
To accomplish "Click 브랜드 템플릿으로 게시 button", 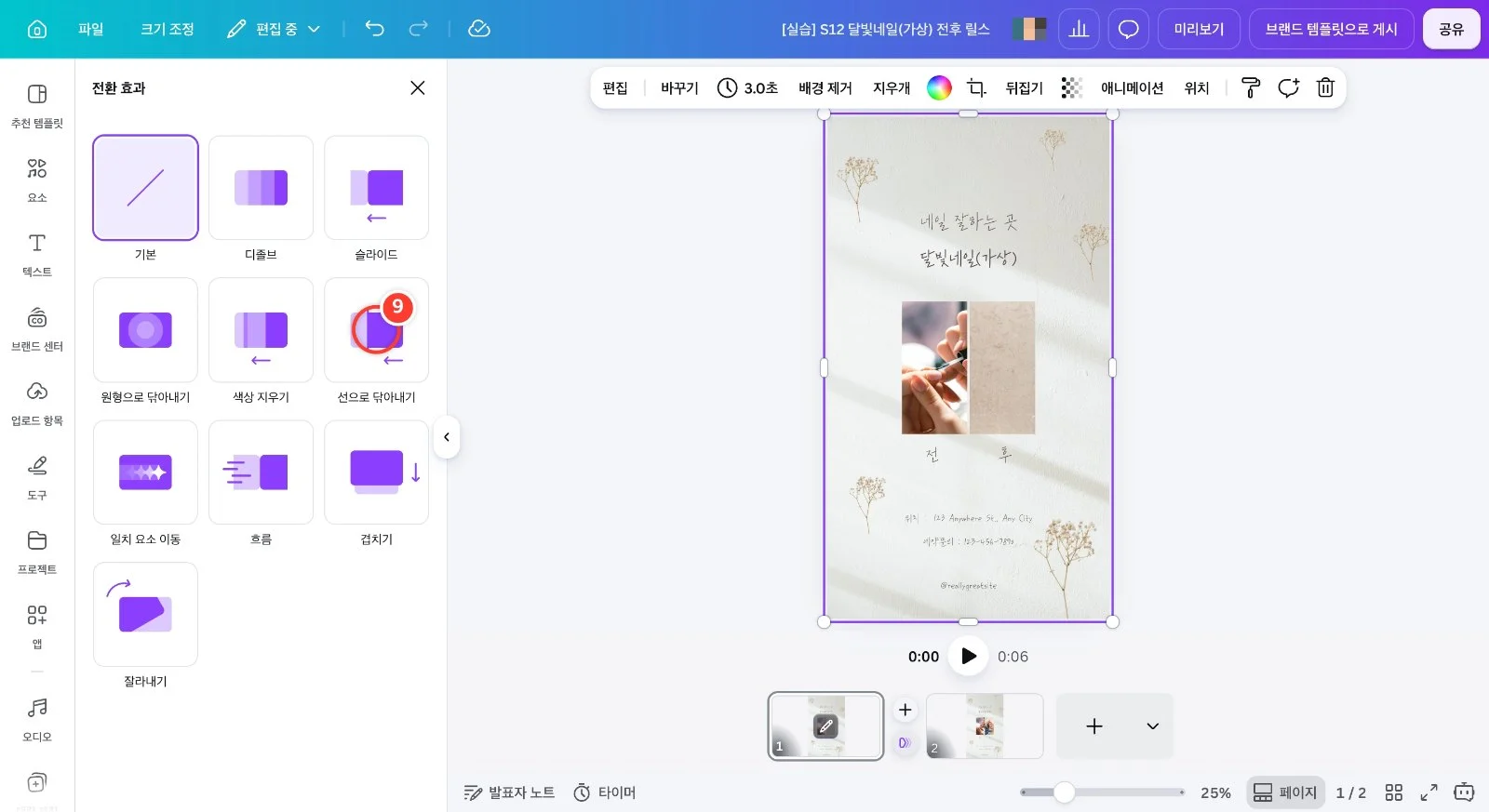I will pos(1332,29).
